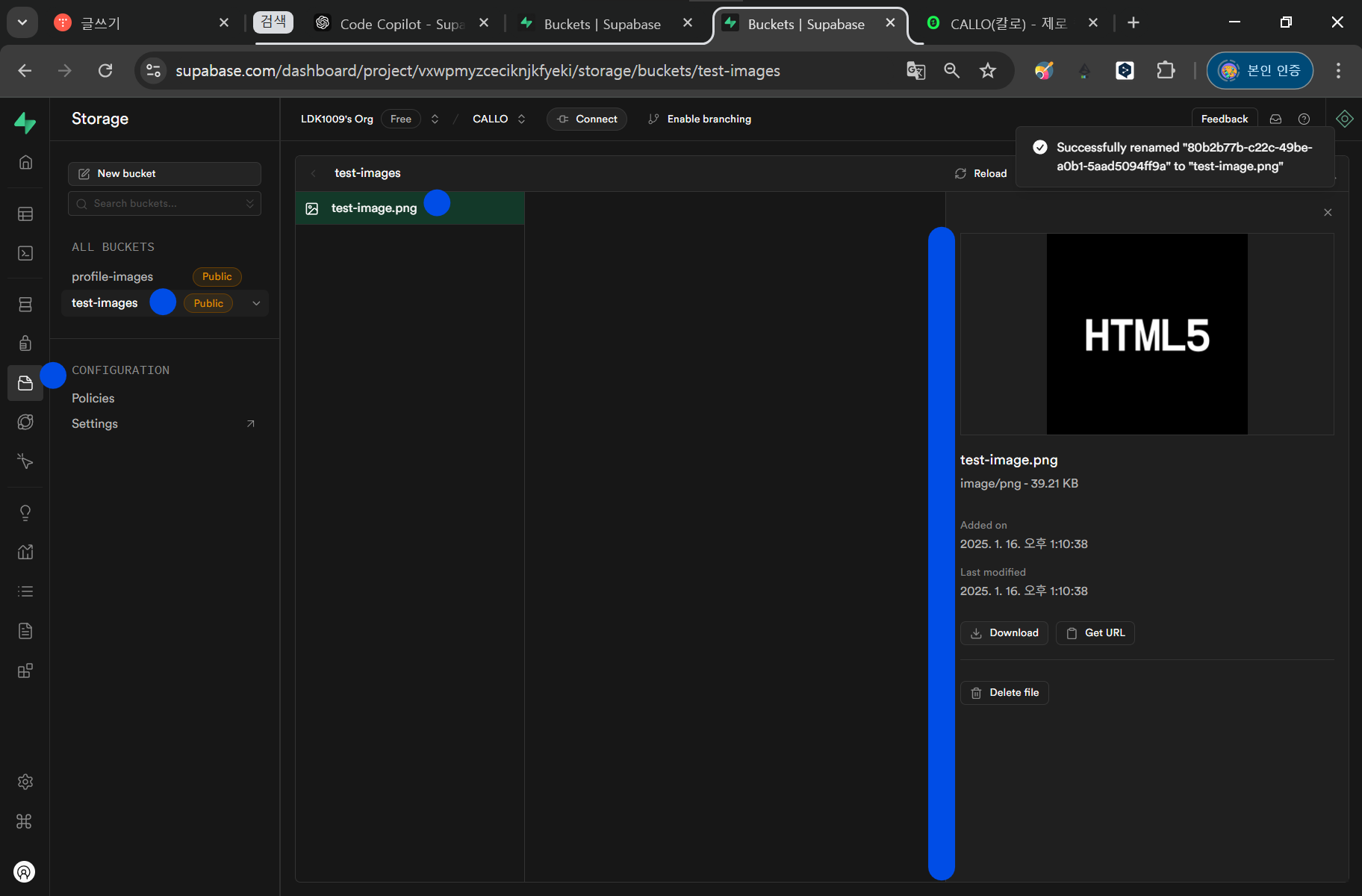Open the browser extensions puzzle icon
Image resolution: width=1362 pixels, height=896 pixels.
[x=1166, y=71]
